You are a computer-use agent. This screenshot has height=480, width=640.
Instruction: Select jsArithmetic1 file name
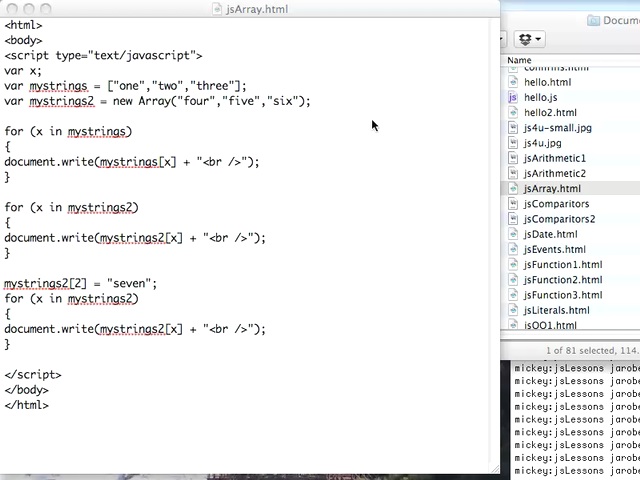click(x=555, y=158)
